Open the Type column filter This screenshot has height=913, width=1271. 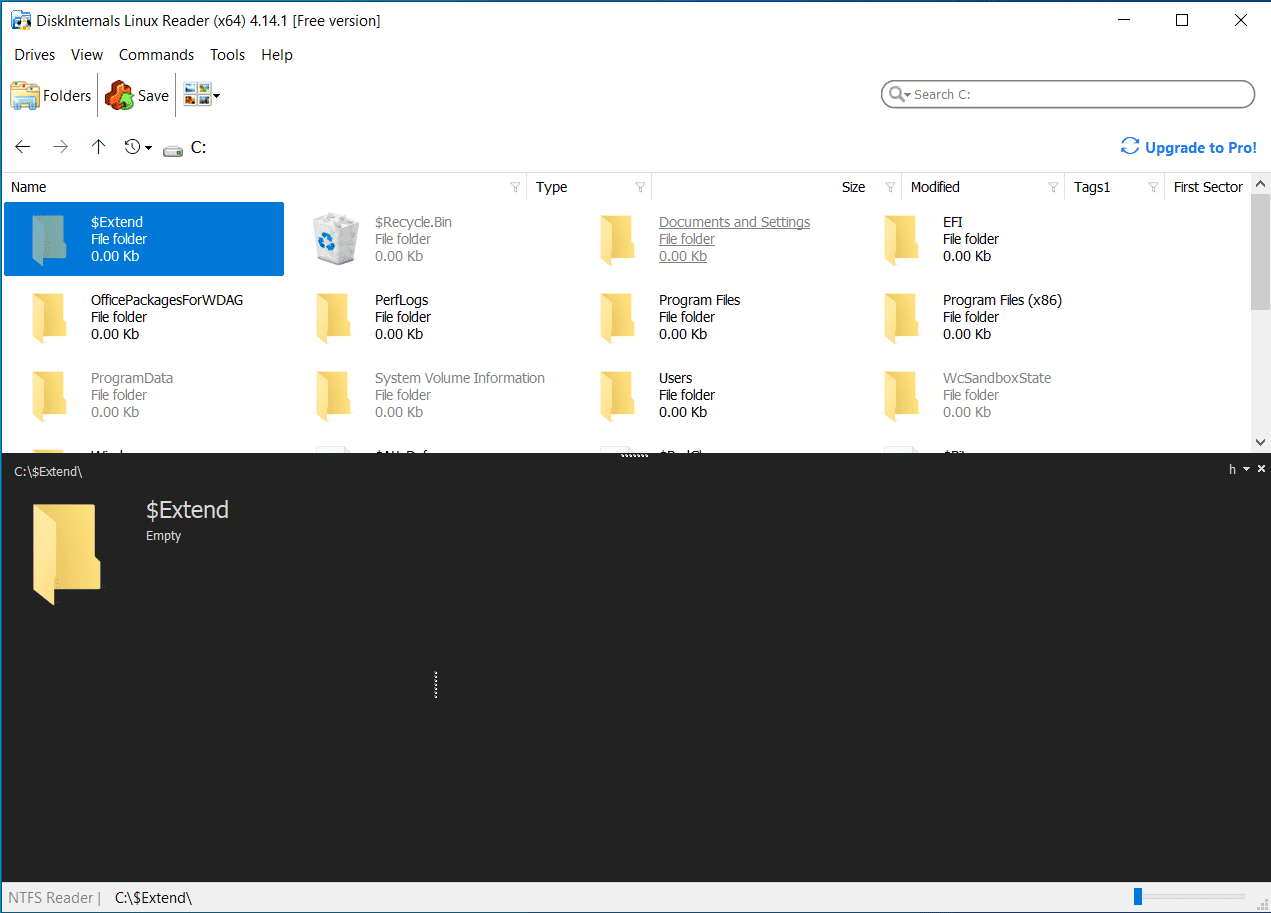[x=640, y=187]
